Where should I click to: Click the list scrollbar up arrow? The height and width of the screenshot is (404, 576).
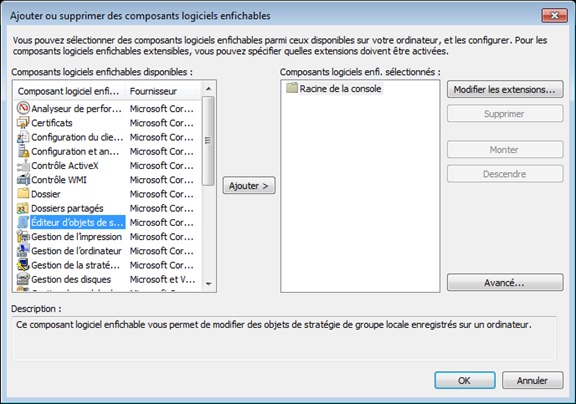[x=208, y=89]
